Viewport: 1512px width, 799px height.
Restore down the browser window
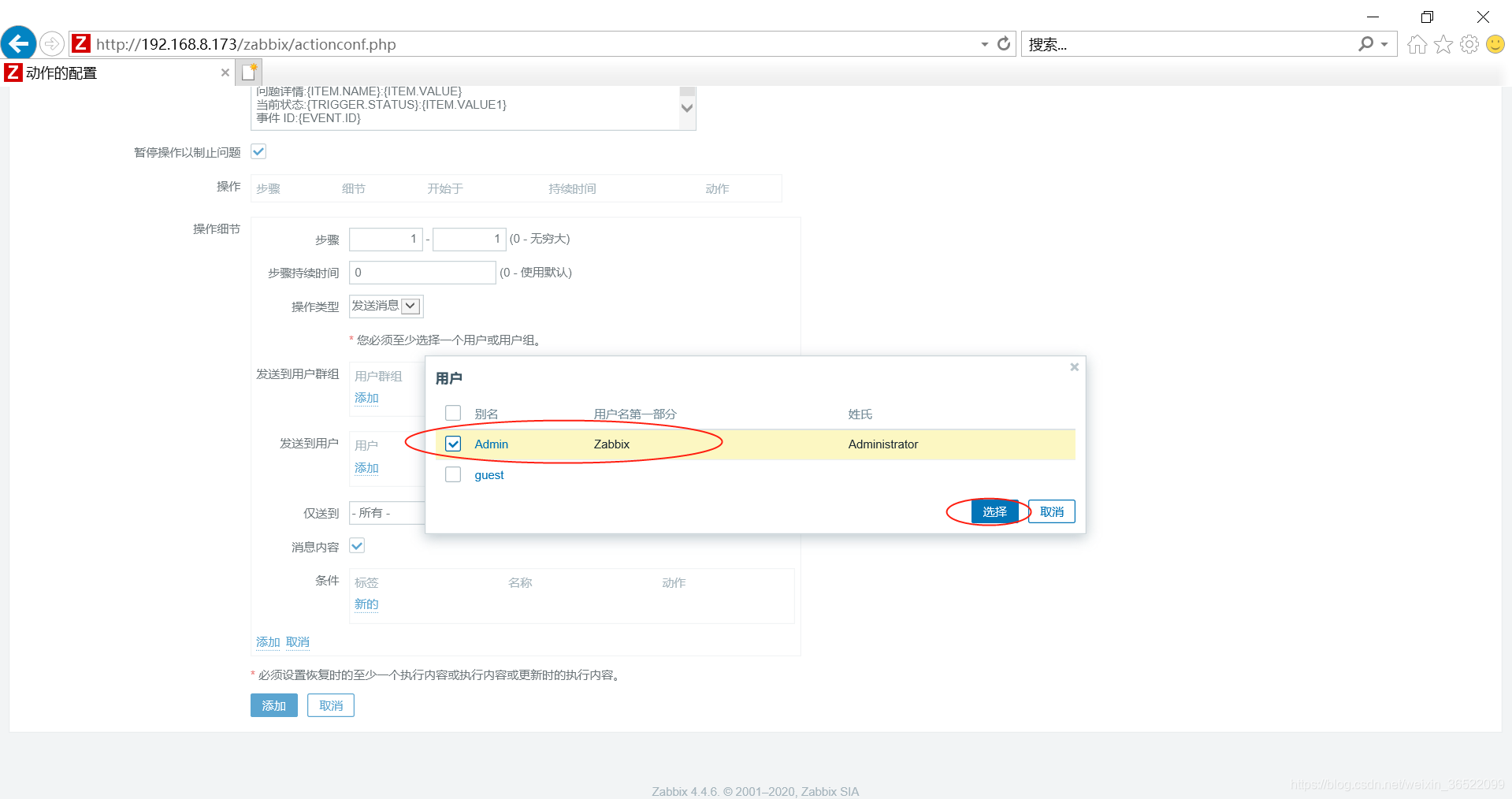point(1427,17)
